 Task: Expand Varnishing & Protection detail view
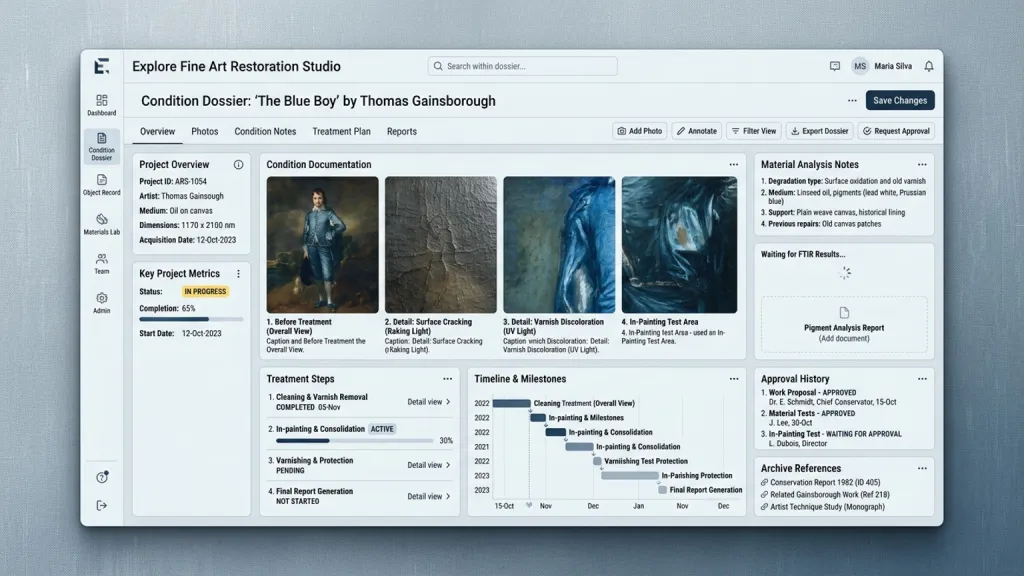tap(429, 465)
